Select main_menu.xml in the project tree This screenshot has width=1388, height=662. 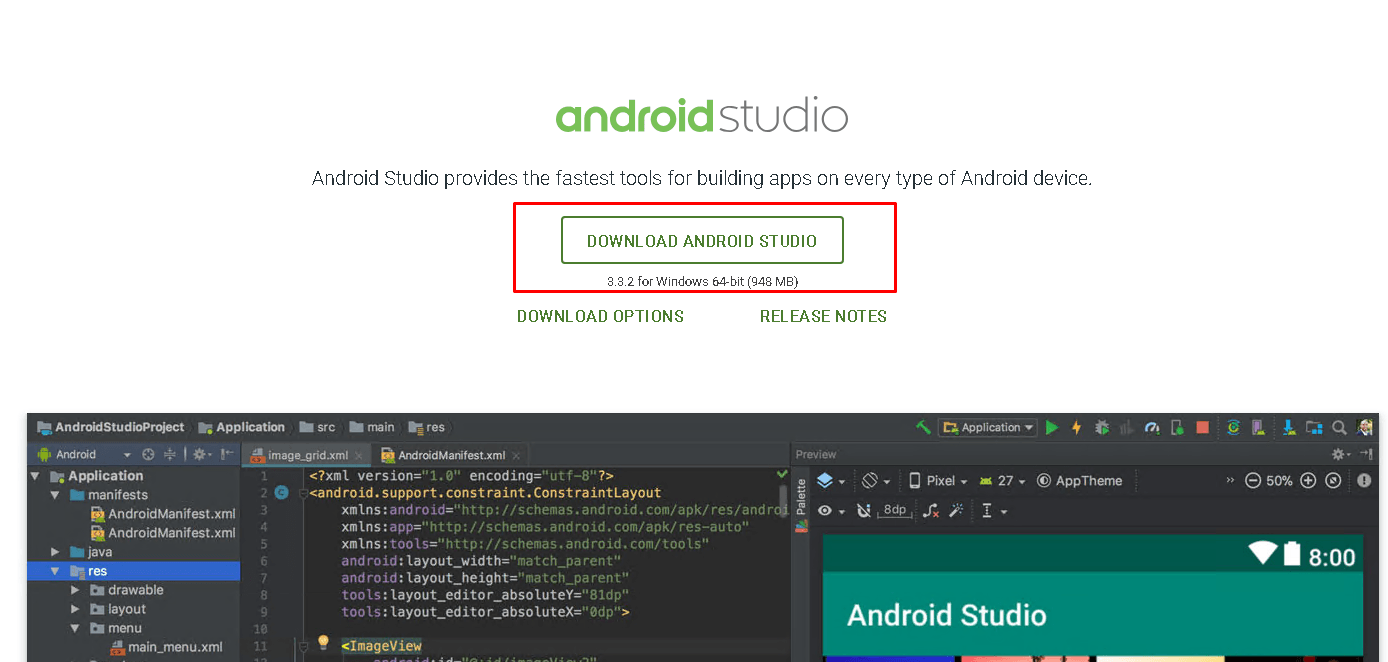point(167,647)
